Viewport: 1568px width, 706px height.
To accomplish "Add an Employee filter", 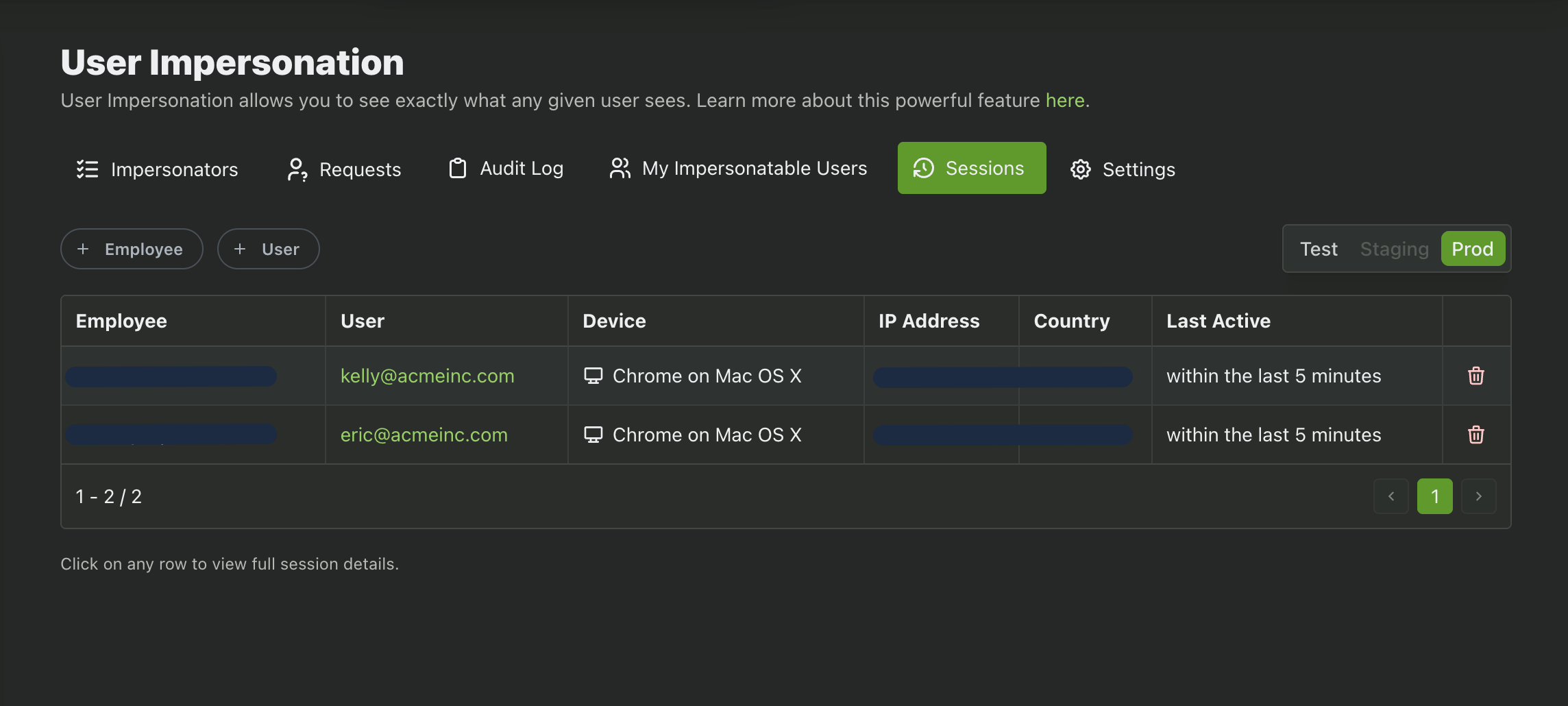I will [x=132, y=249].
